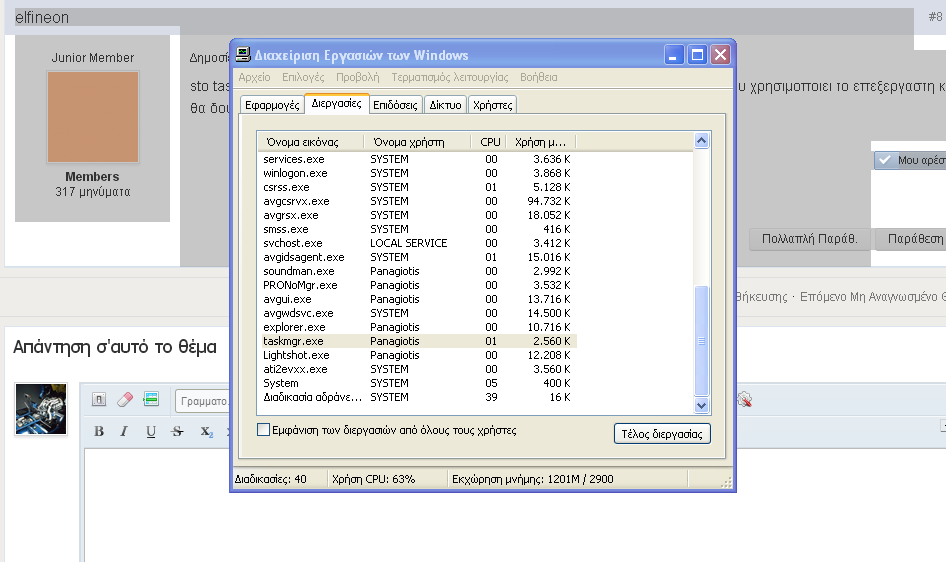Select the PRONoMgr.exe process row
Image resolution: width=946 pixels, height=562 pixels.
[417, 285]
